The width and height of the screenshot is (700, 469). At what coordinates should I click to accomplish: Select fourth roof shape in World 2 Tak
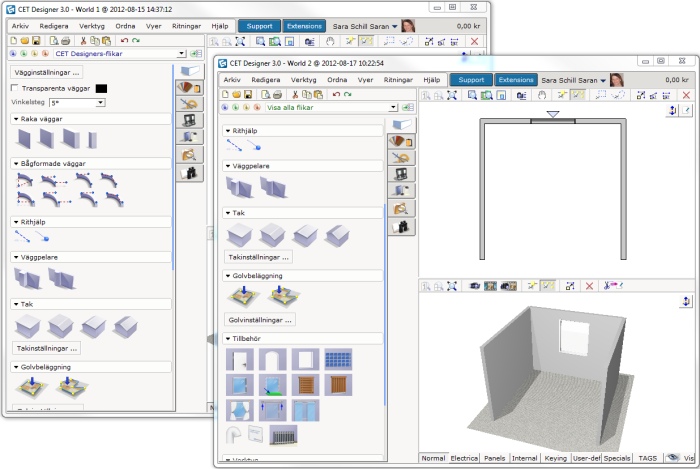(338, 235)
